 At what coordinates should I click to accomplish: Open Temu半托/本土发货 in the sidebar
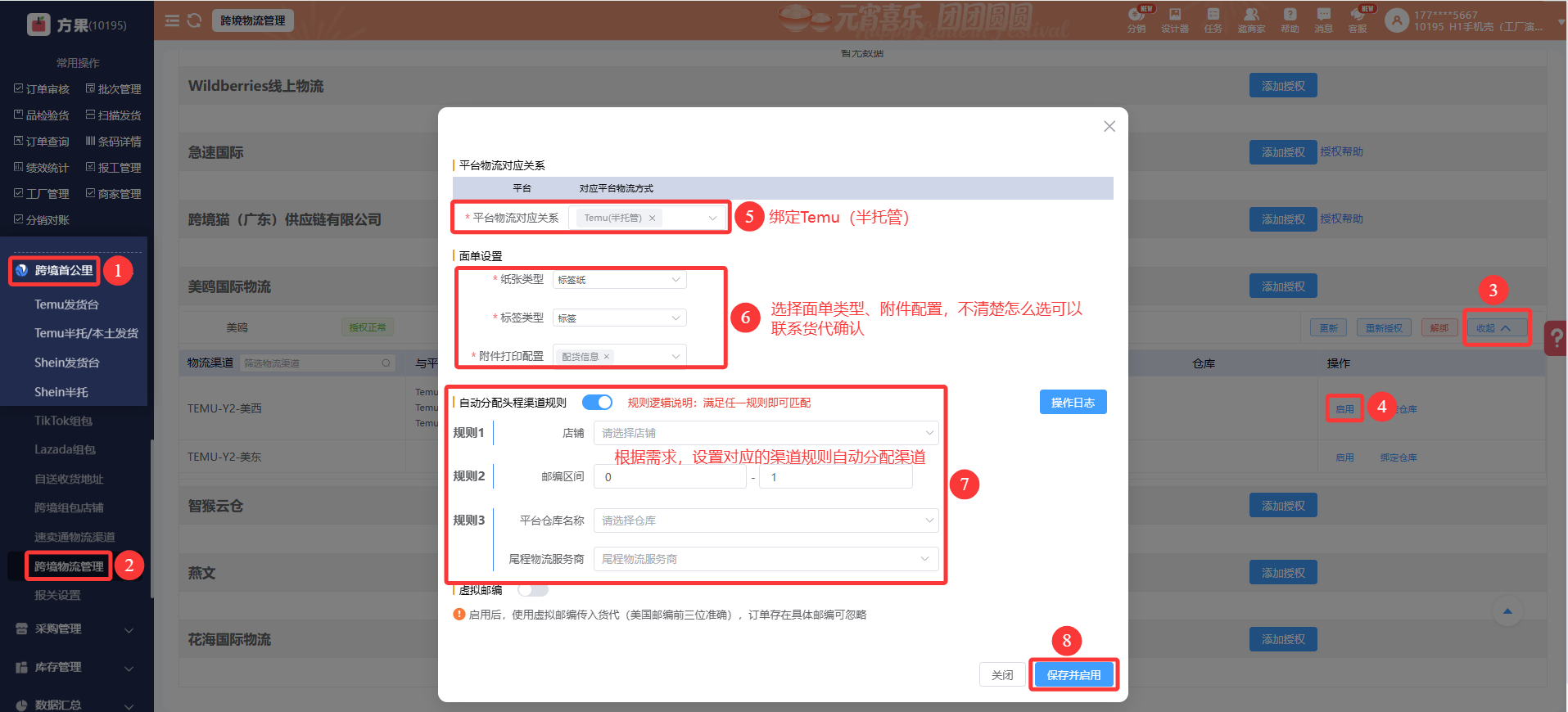click(x=86, y=333)
